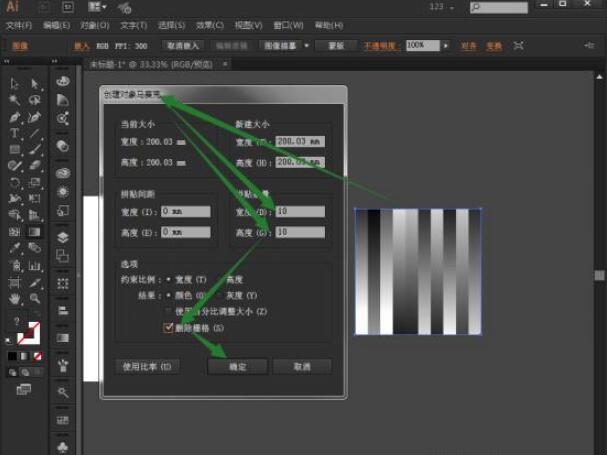Select the Eraser tool
This screenshot has width=607, height=455.
(35, 165)
